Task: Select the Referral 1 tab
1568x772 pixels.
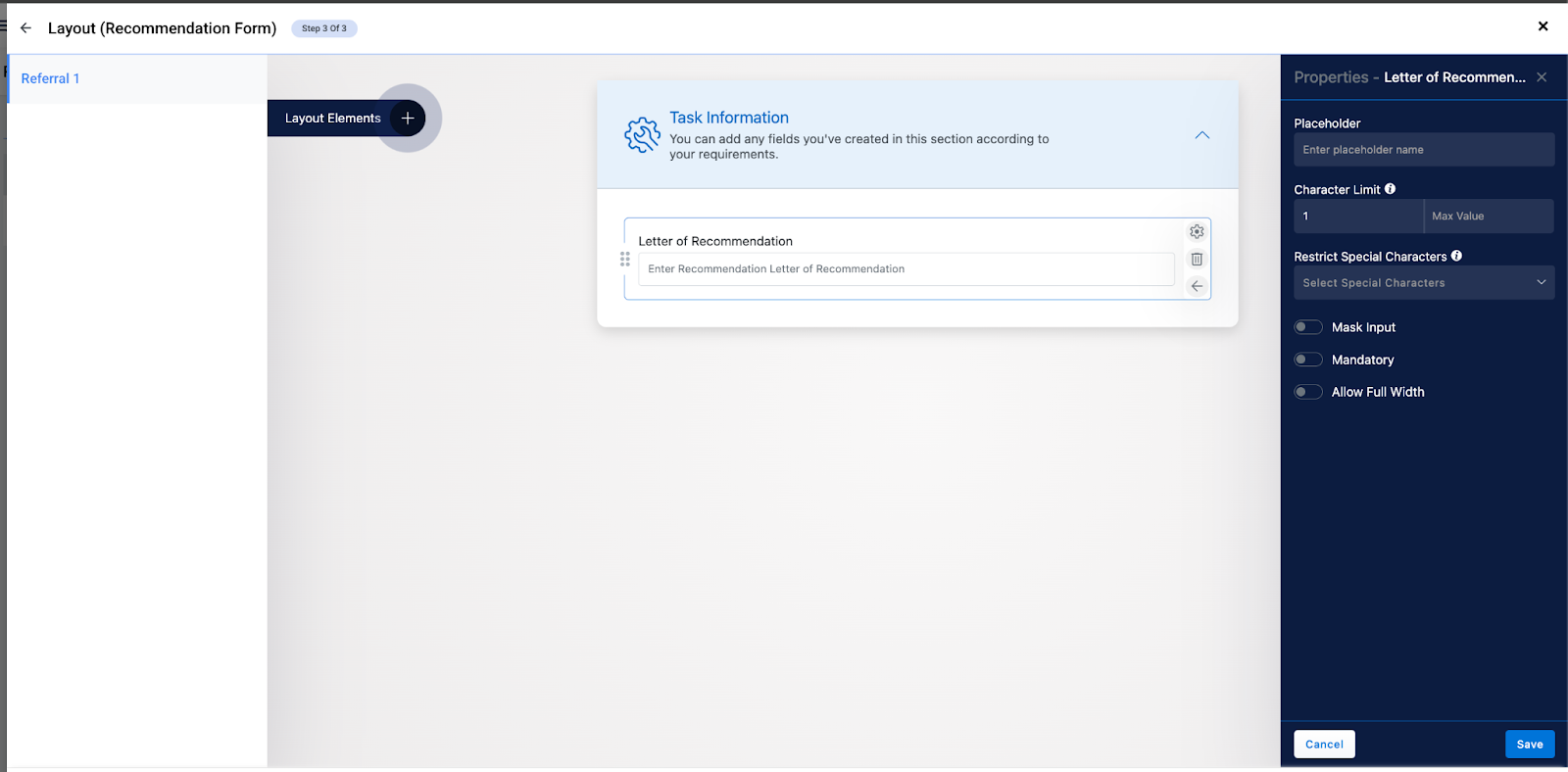Action: (51, 78)
